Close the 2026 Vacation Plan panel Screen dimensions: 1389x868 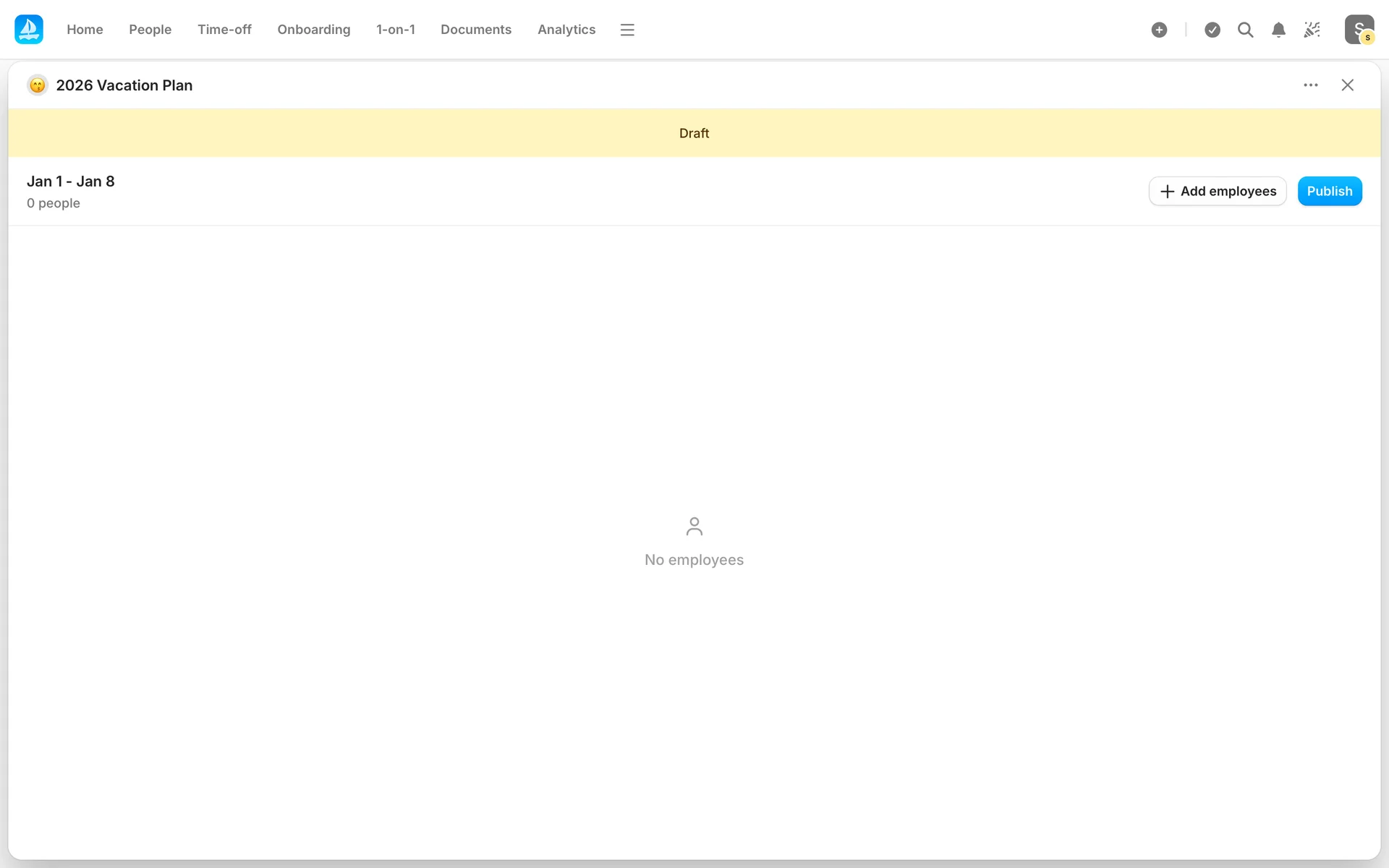[1347, 85]
